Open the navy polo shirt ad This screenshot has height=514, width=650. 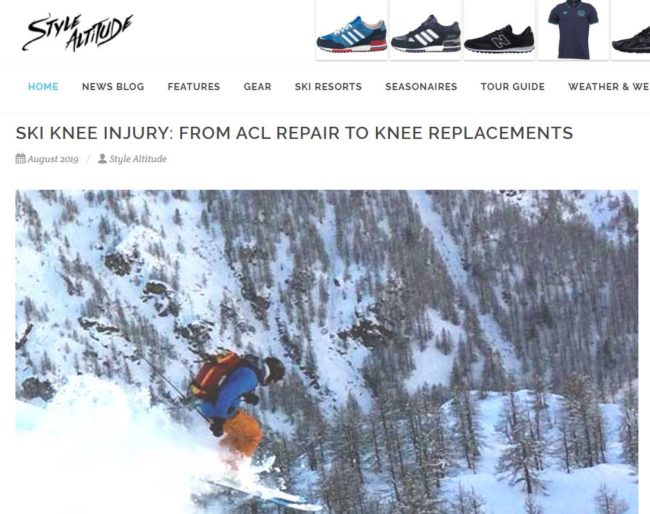click(573, 30)
